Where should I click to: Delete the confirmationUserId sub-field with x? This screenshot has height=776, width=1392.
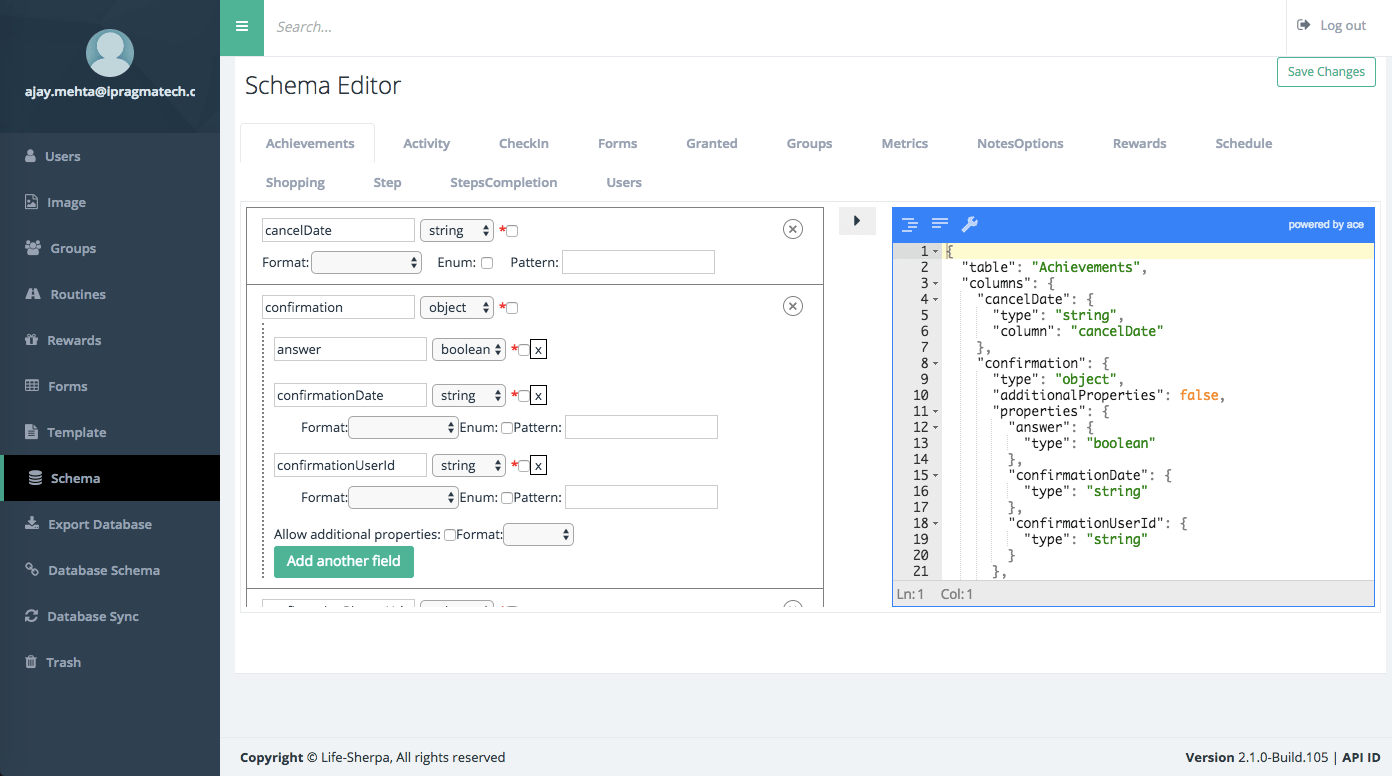tap(538, 466)
